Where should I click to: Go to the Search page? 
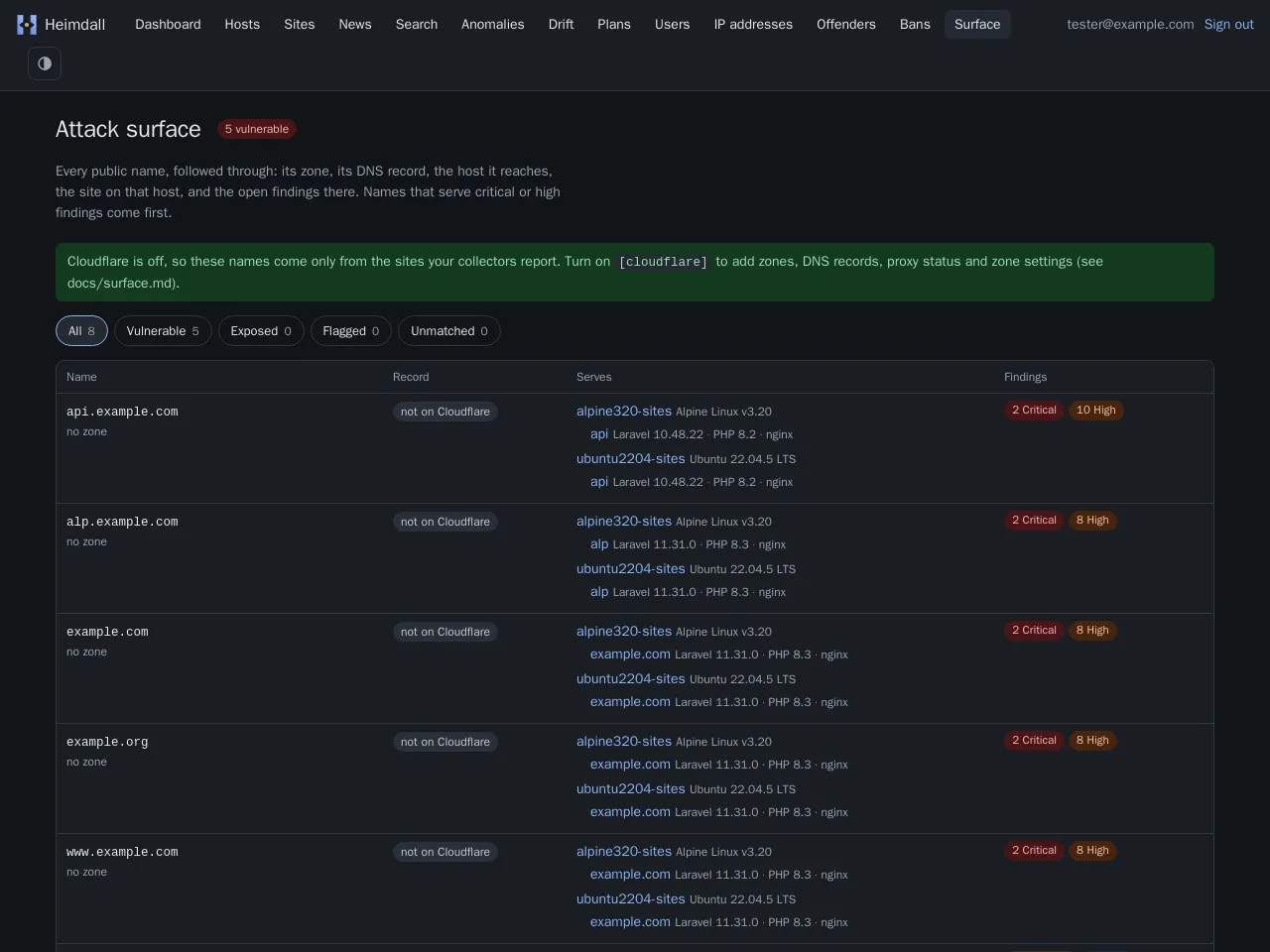(x=417, y=24)
